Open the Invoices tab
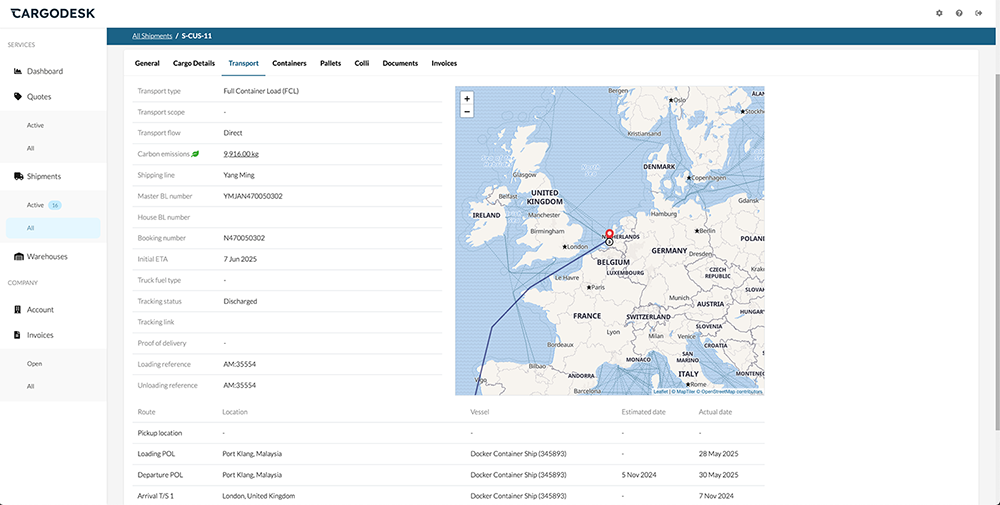Screen dimensions: 1000x505 (x=444, y=63)
